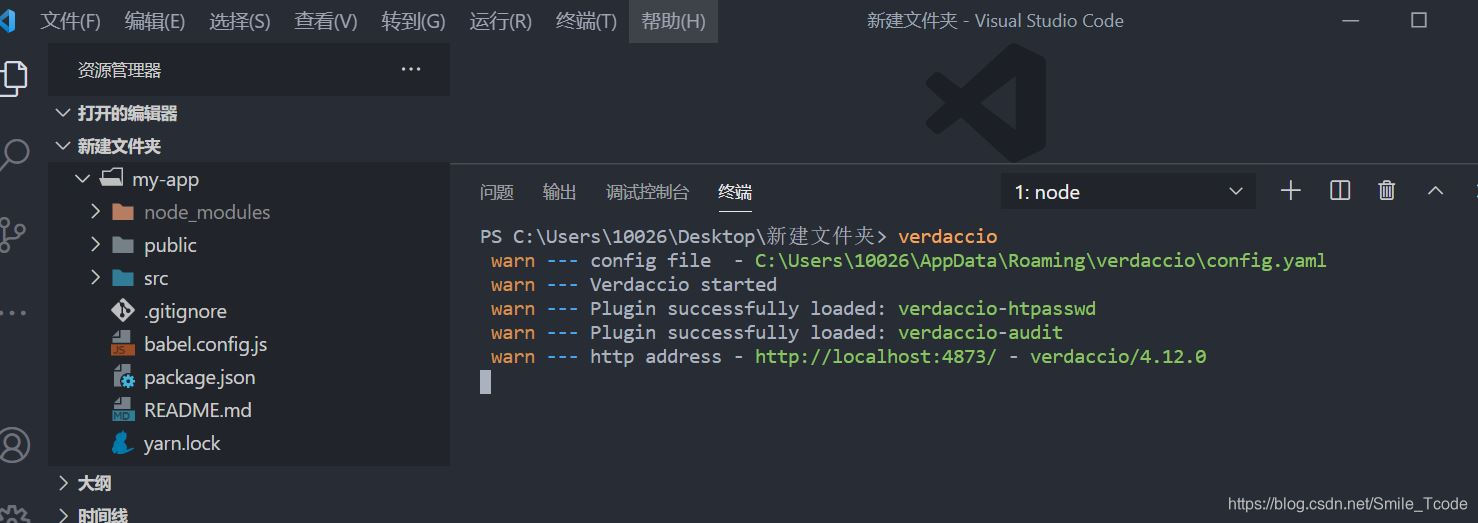This screenshot has height=523, width=1478.
Task: Click the package.json file icon
Action: click(123, 377)
